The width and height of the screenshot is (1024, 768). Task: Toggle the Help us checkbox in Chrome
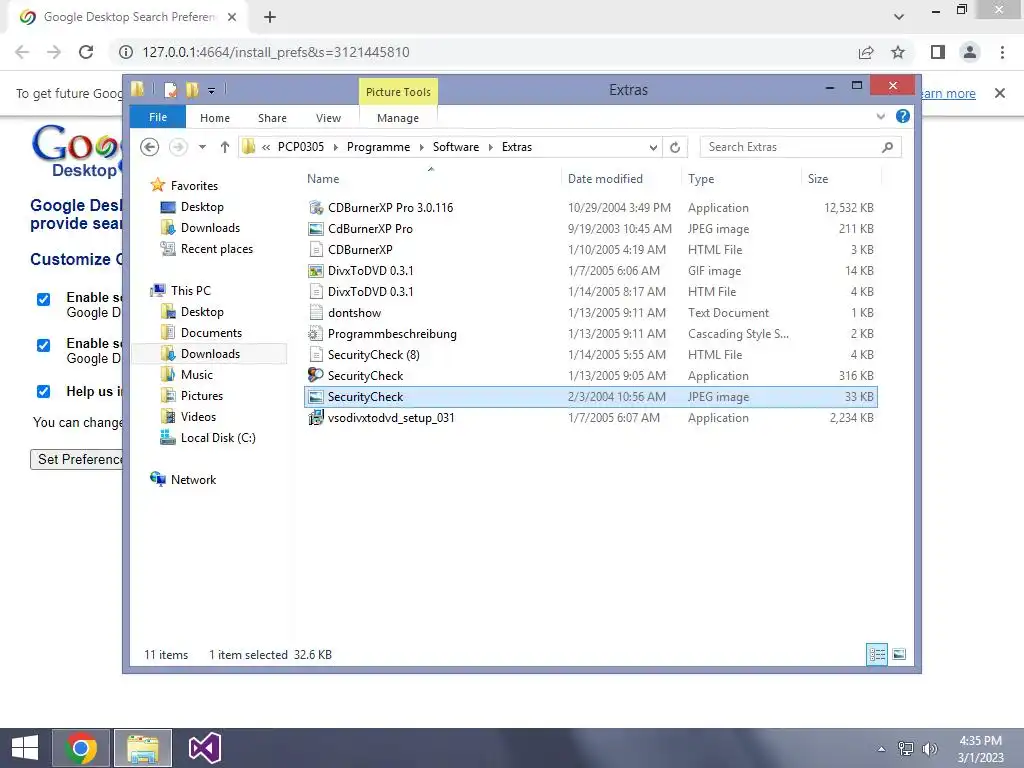[x=43, y=392]
